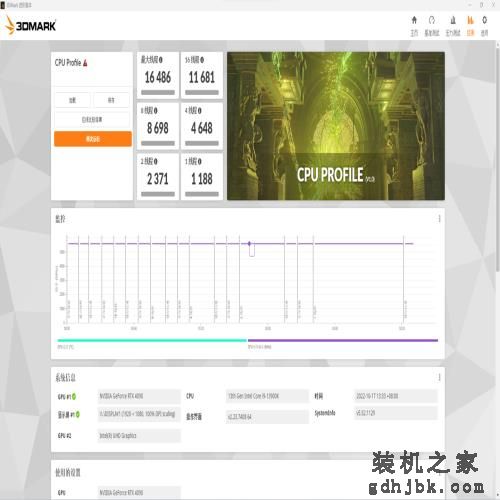The width and height of the screenshot is (500, 500).
Task: Click green status icon next to Display #1
Action: 78,414
